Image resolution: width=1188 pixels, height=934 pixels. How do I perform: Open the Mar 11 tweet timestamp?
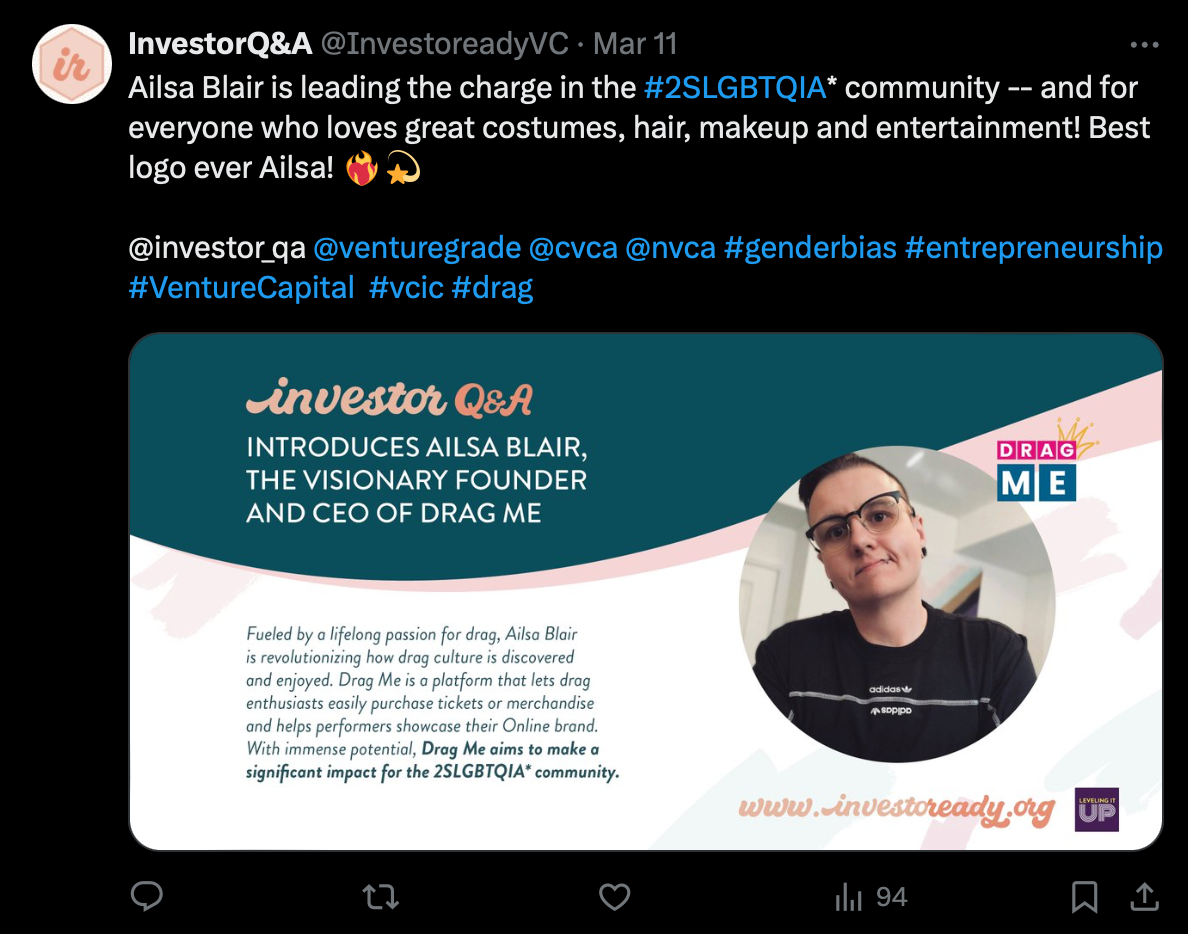coord(635,44)
